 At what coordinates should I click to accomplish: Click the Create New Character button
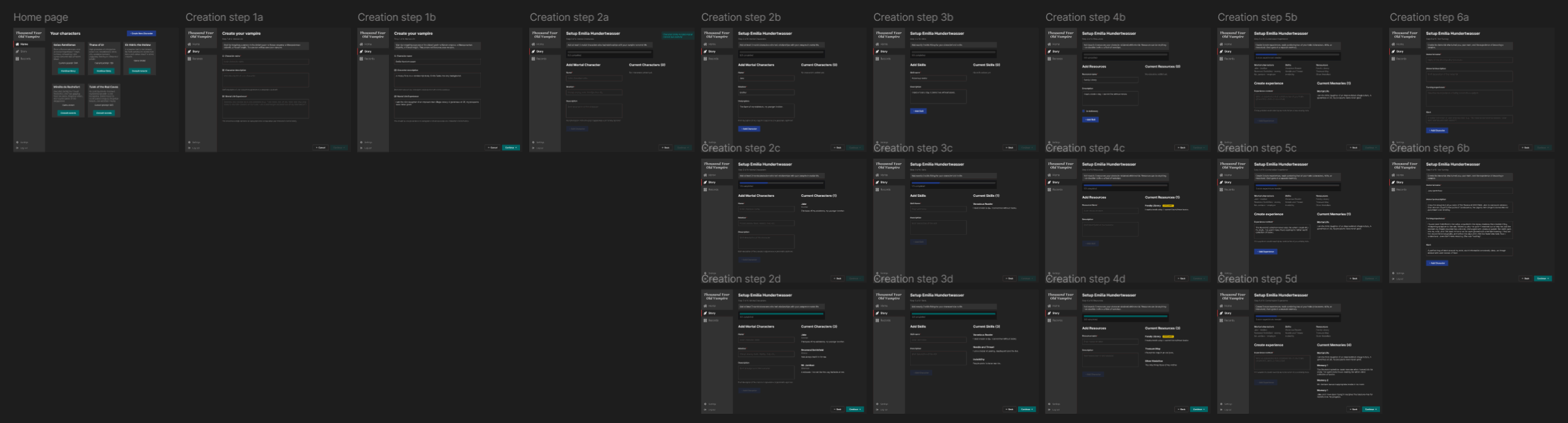coord(141,33)
